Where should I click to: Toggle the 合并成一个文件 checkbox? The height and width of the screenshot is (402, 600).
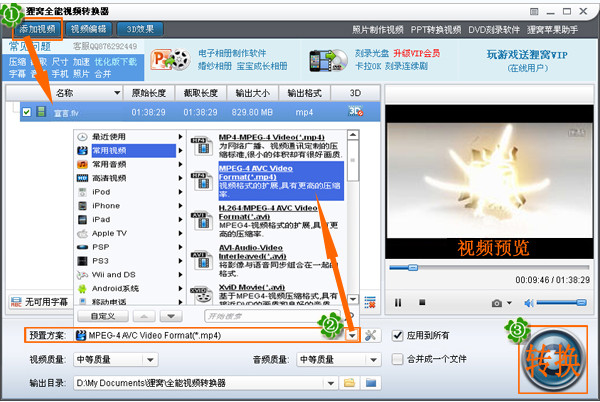[398, 359]
